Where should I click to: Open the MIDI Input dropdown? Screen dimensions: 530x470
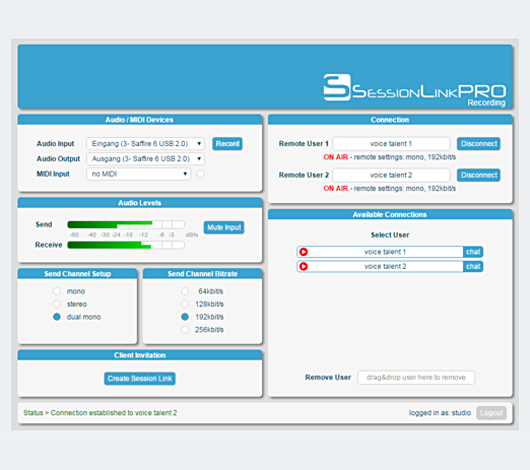139,174
